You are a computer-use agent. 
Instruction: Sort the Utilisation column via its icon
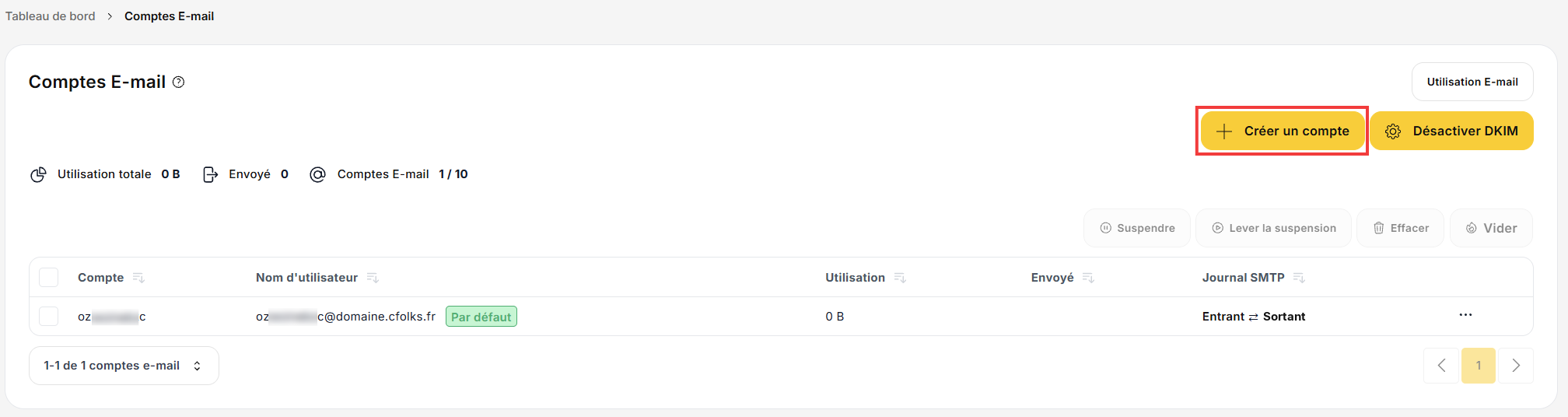click(x=900, y=278)
